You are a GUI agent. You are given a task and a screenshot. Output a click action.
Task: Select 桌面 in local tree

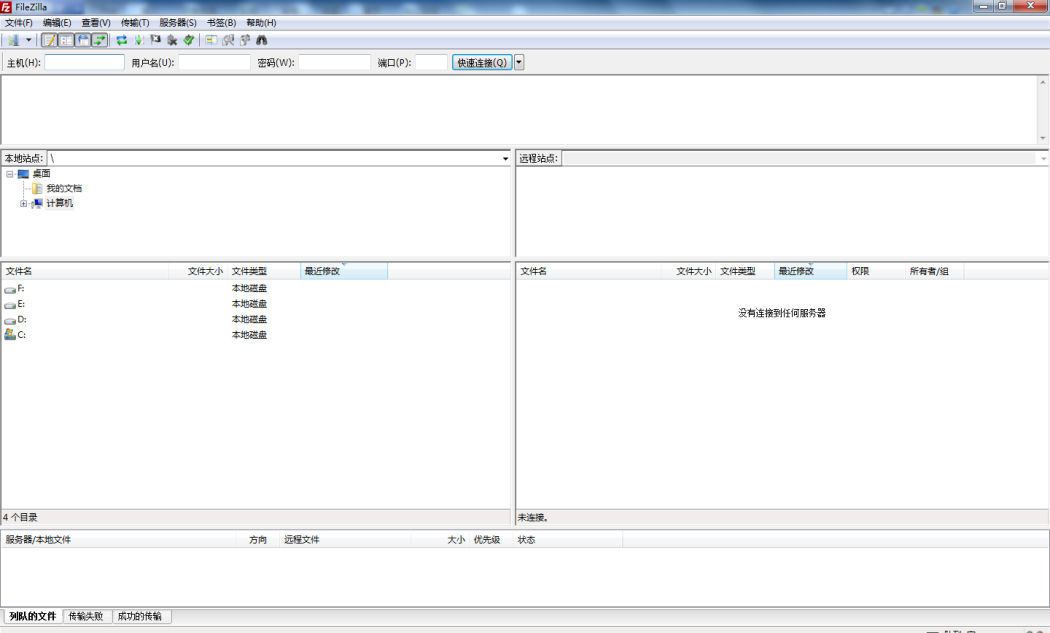pyautogui.click(x=42, y=173)
